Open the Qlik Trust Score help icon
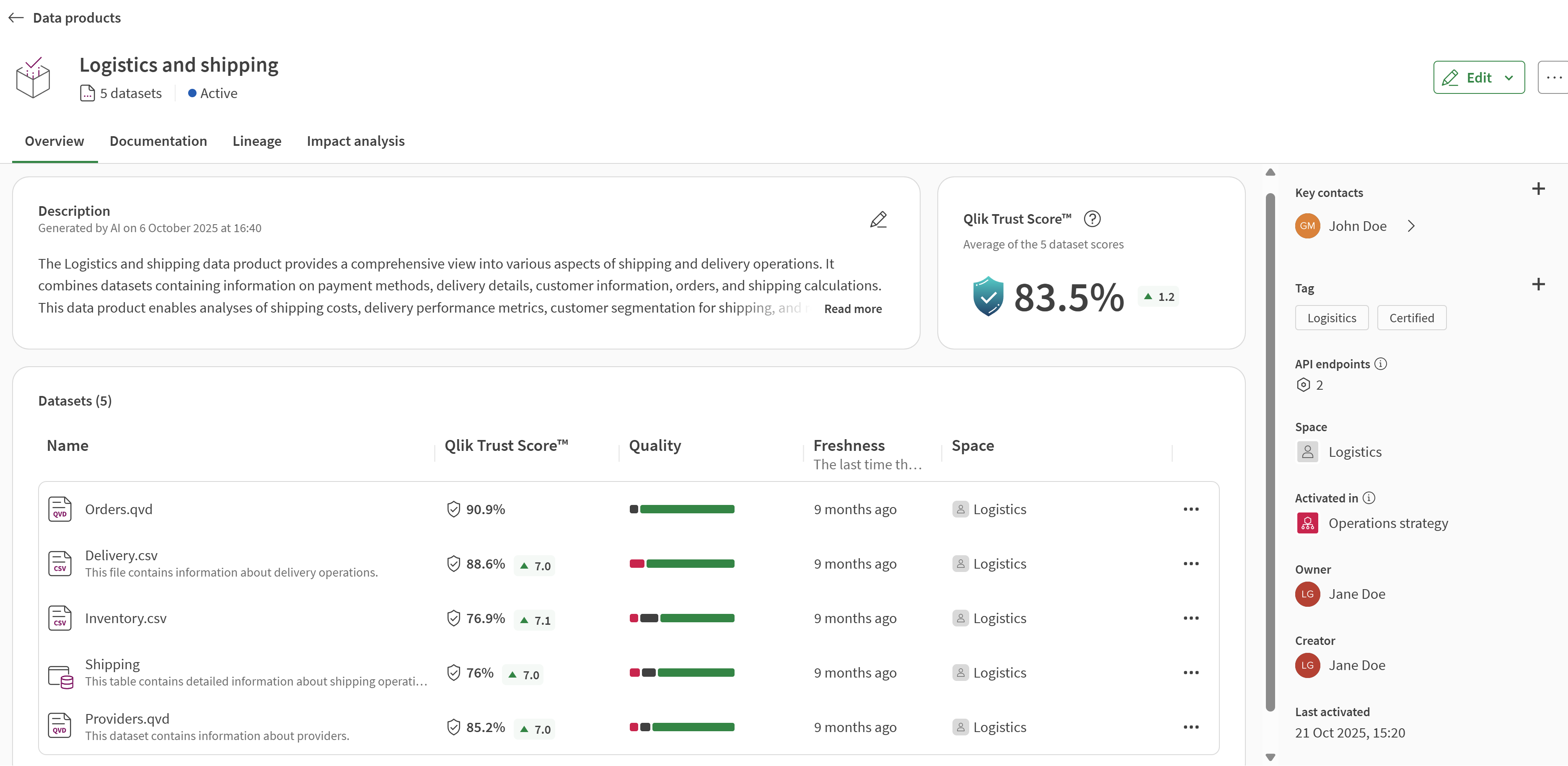The height and width of the screenshot is (766, 1568). point(1092,219)
